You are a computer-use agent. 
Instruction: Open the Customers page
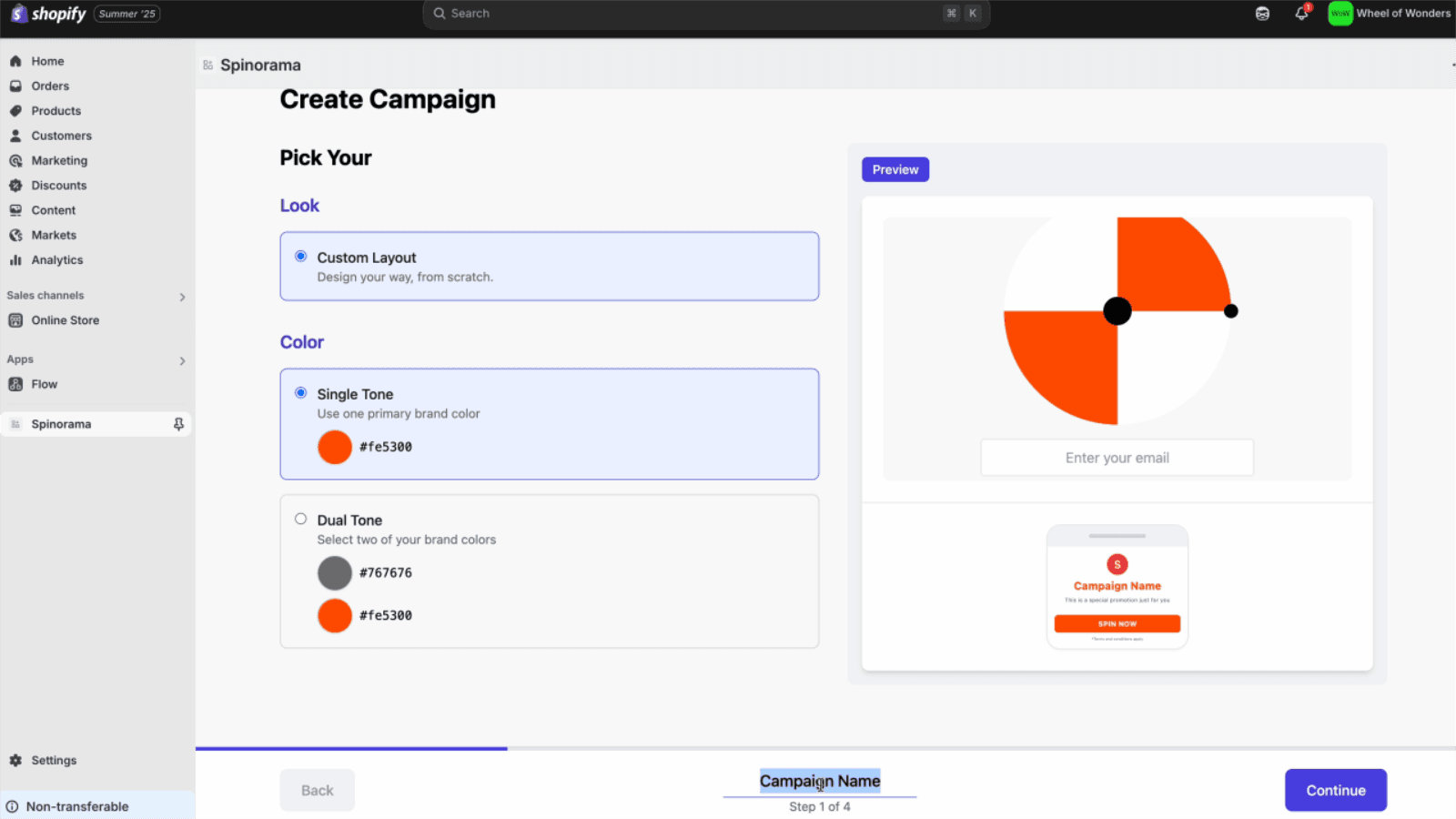[x=61, y=135]
